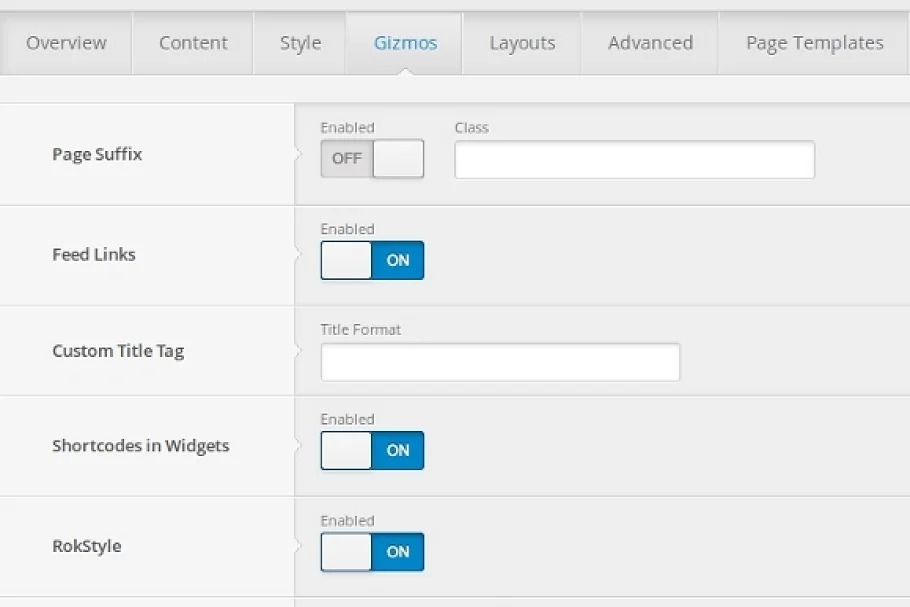Image resolution: width=910 pixels, height=607 pixels.
Task: Click the RokStyle row label
Action: pos(87,547)
